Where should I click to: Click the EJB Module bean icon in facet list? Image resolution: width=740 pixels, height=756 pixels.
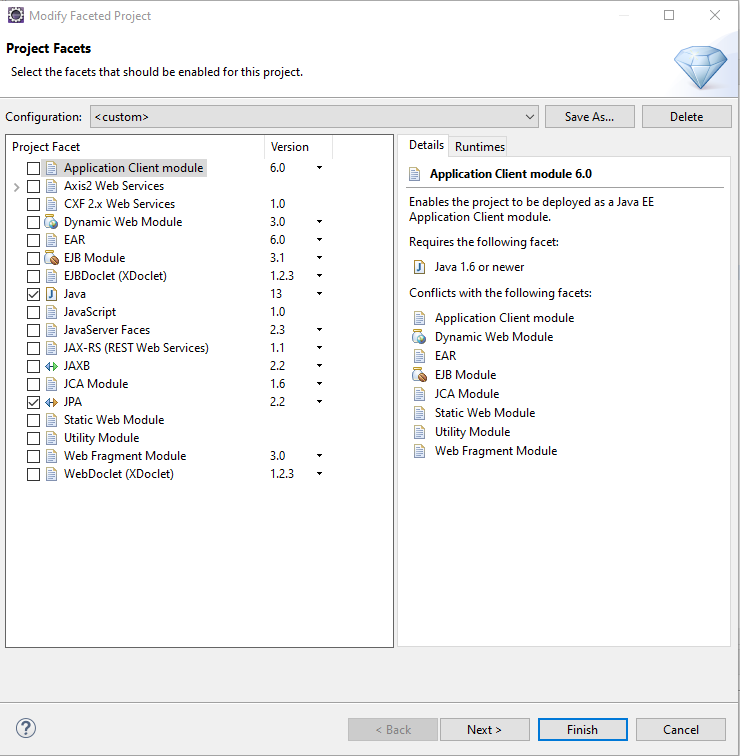tap(52, 258)
